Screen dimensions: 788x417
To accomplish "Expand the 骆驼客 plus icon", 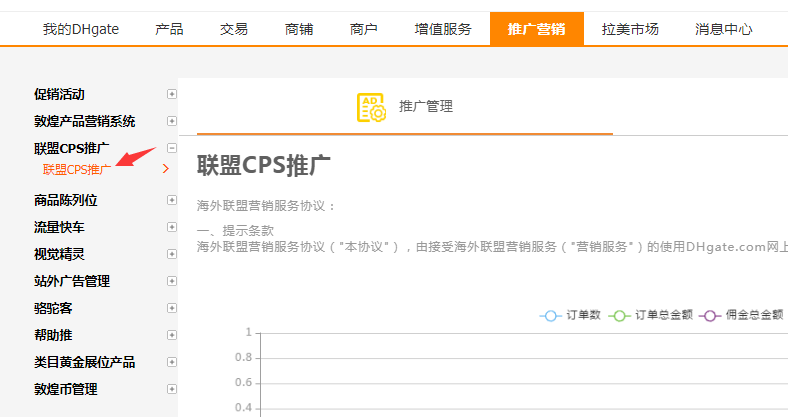I will coord(172,308).
